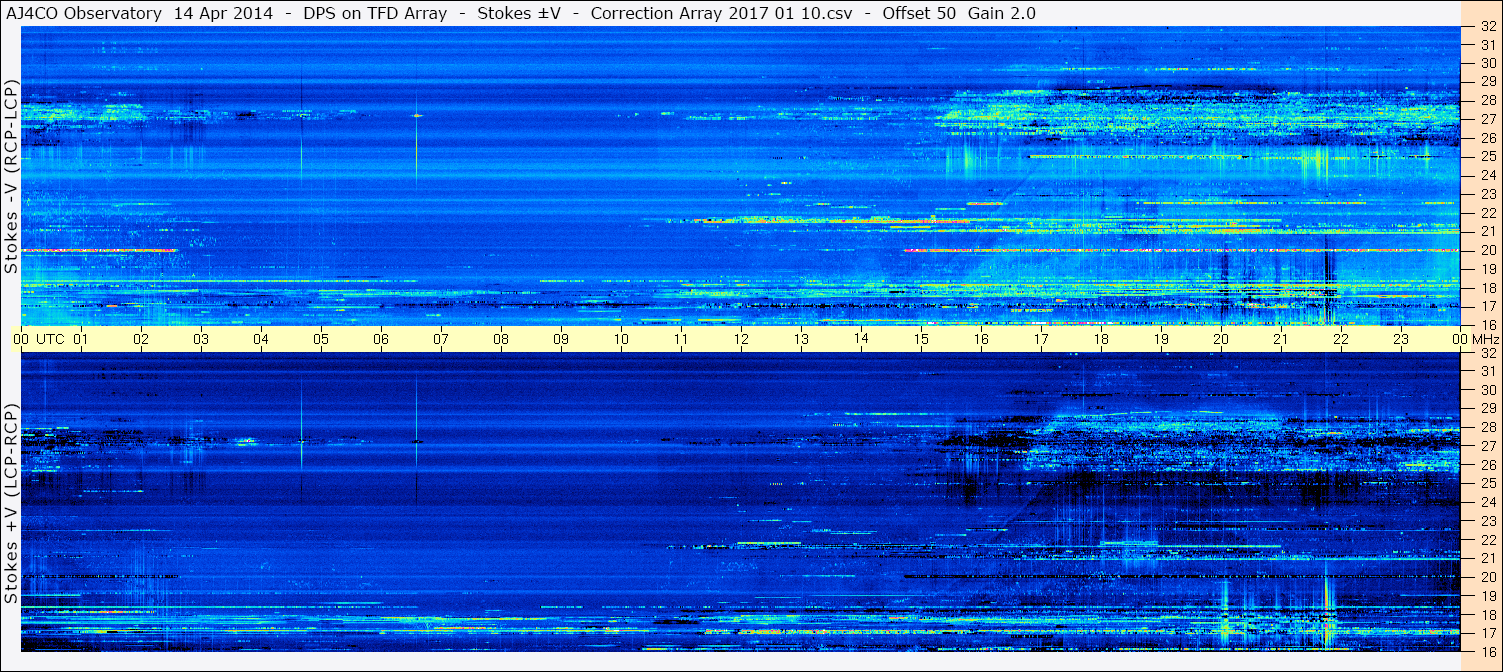Select the "UTC" label on the time axis
1503x672 pixels.
point(50,339)
